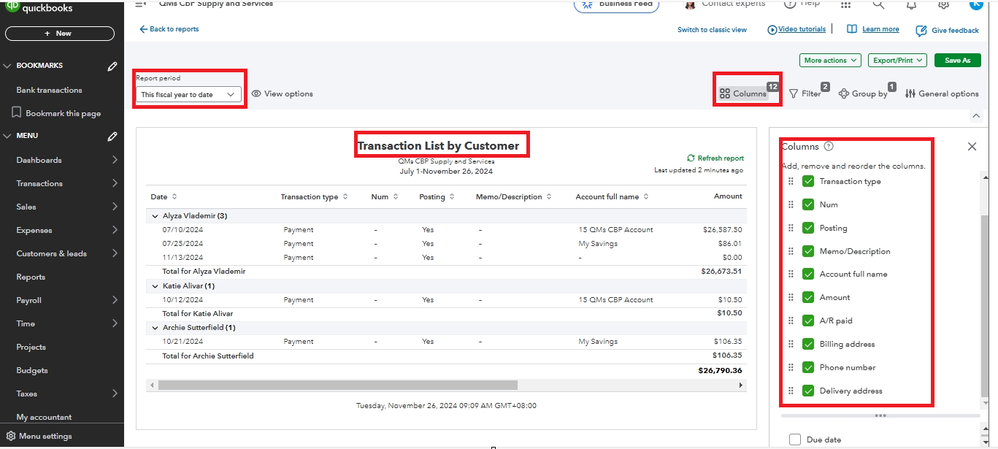This screenshot has height=449, width=998.
Task: Click the Back to reports link
Action: tap(169, 29)
